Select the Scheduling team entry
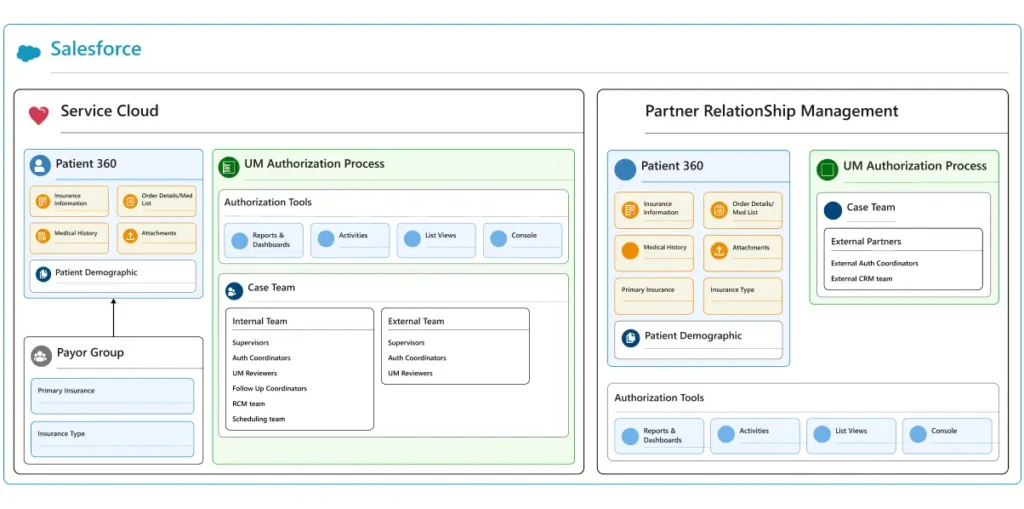Screen dimensions: 1024x509 coord(259,419)
